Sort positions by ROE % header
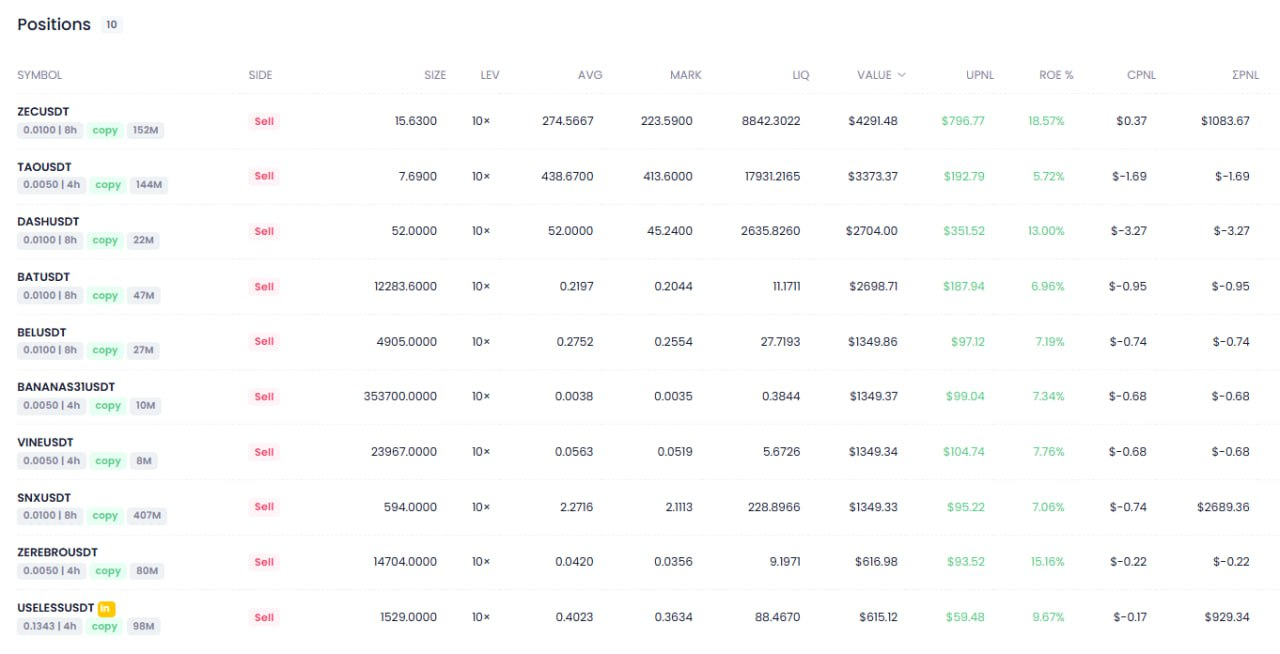The image size is (1280, 654). (x=1056, y=75)
